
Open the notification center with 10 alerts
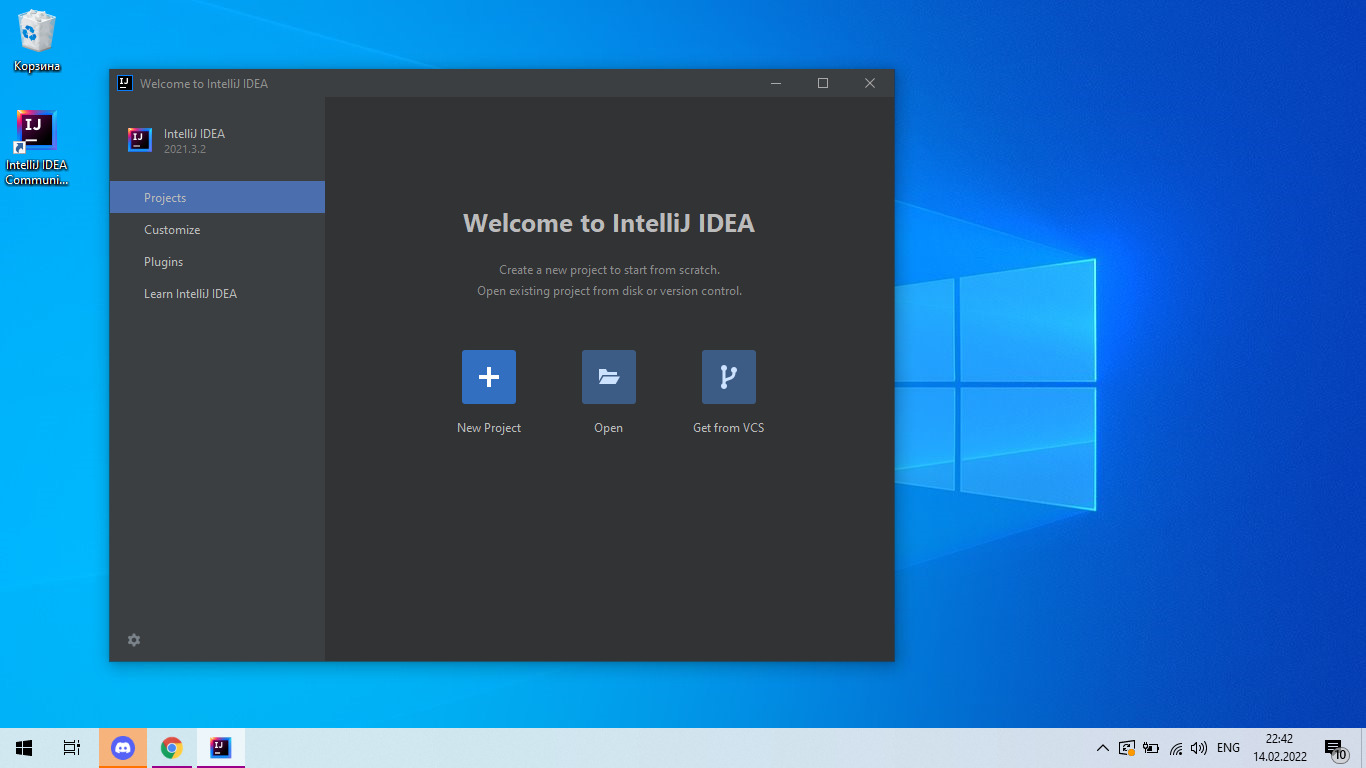(1334, 748)
